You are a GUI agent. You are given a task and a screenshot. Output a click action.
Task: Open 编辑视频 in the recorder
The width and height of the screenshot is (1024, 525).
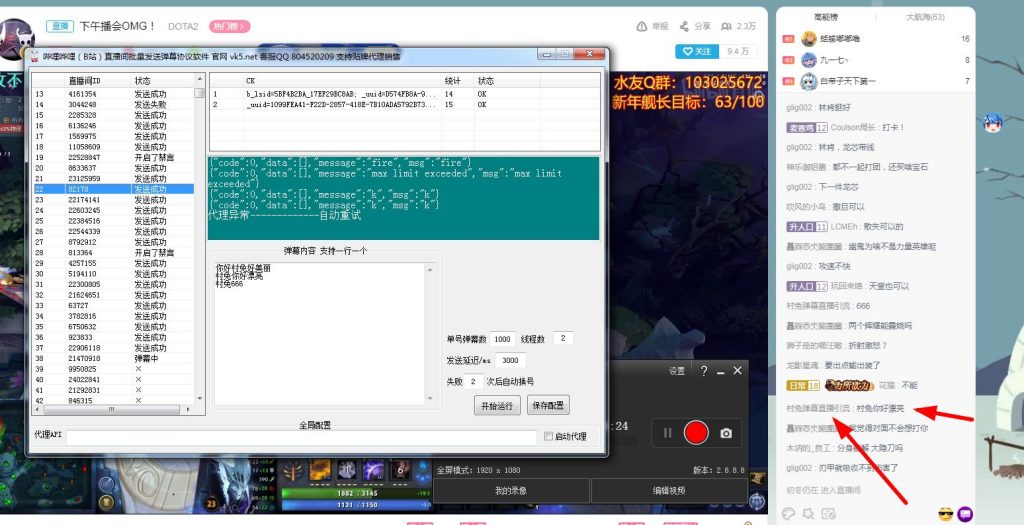pos(669,490)
